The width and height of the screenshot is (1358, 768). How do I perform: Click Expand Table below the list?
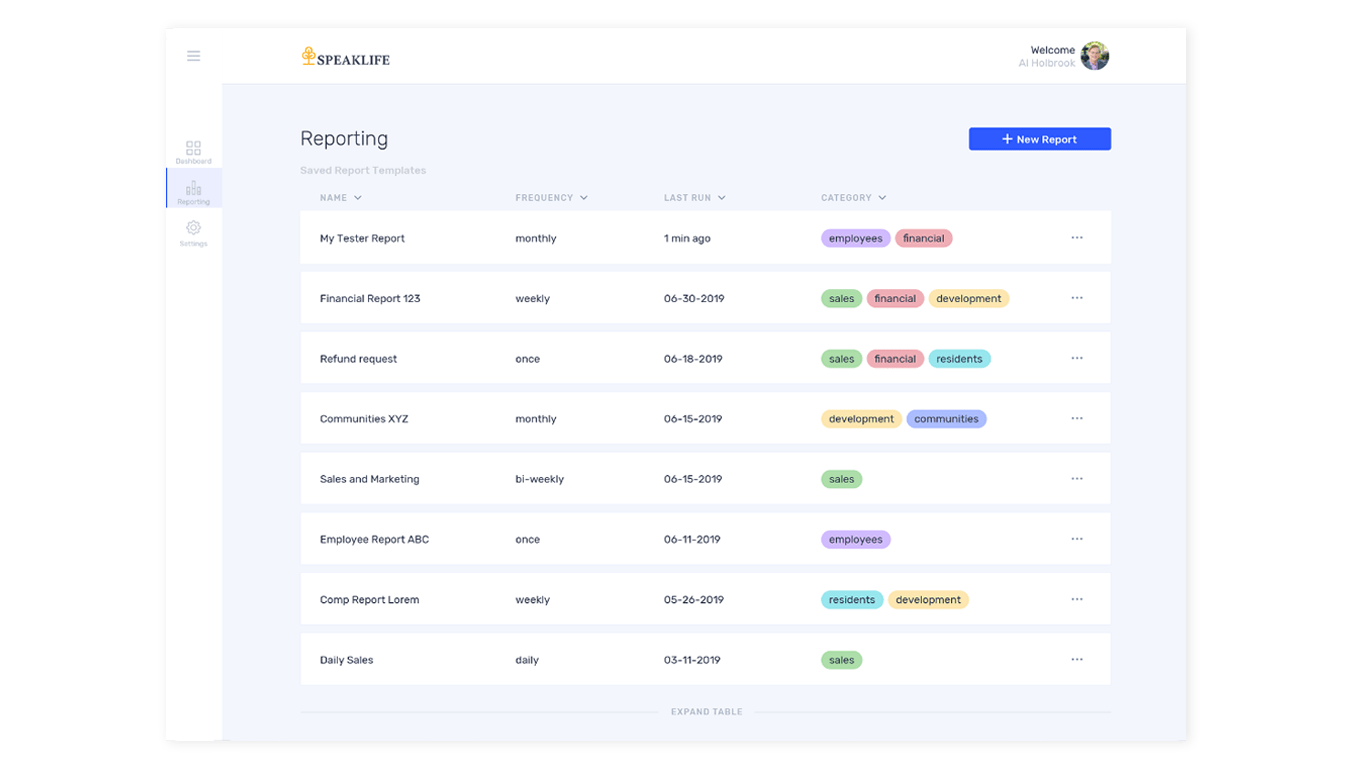click(x=706, y=712)
